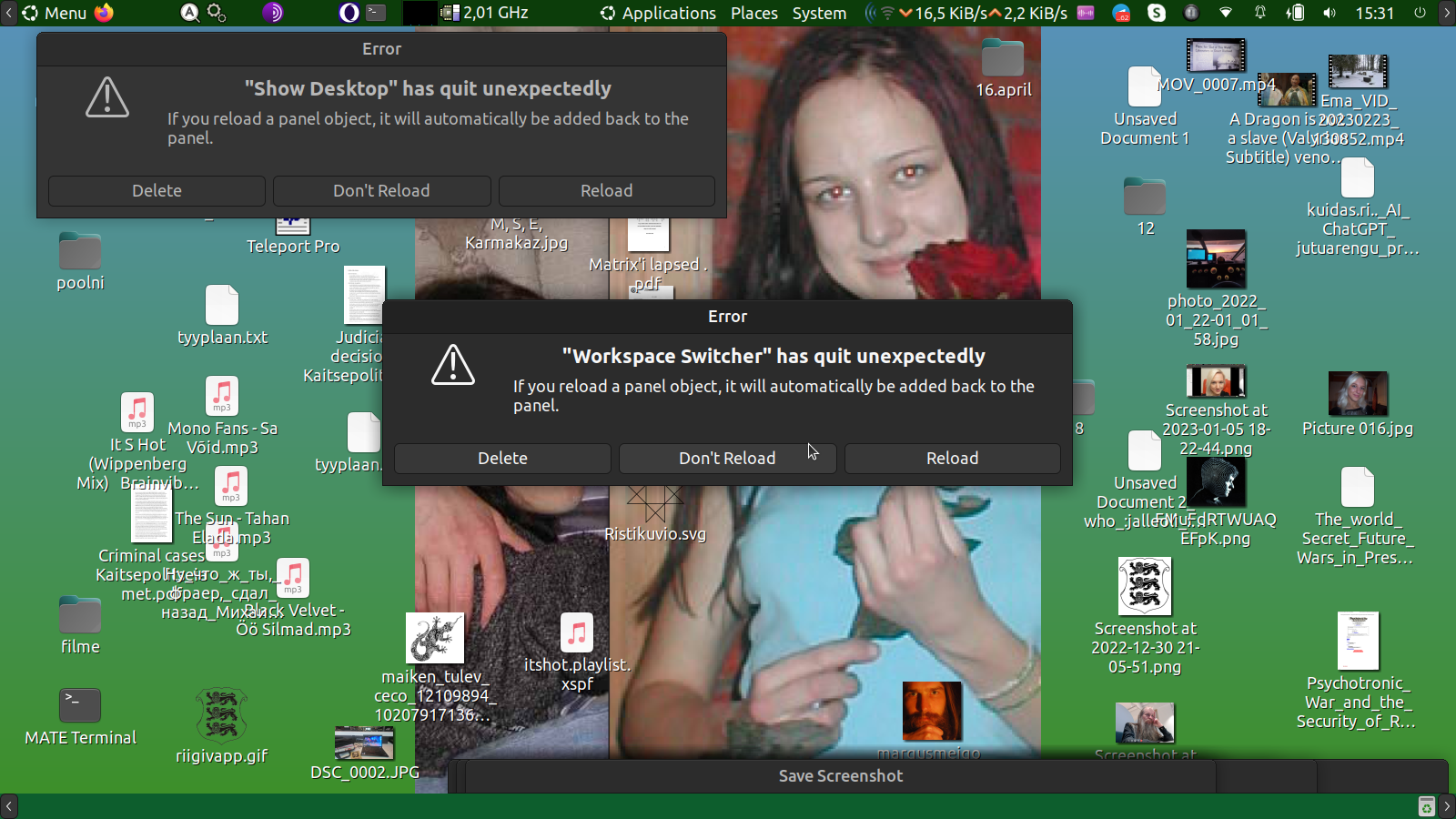This screenshot has width=1456, height=819.
Task: Click Reload in the Workspace Switcher error
Action: [x=952, y=459]
